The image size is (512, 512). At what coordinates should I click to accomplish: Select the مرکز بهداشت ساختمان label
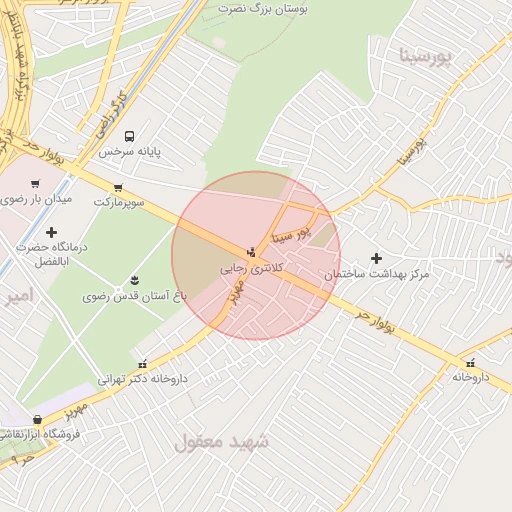(x=377, y=275)
